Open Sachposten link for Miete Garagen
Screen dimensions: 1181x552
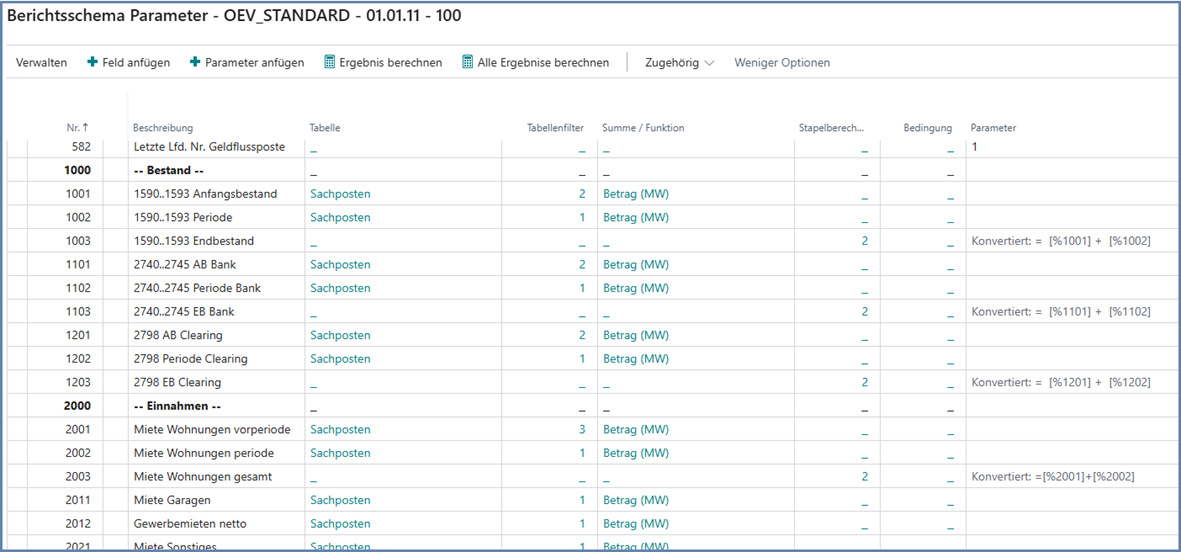(340, 500)
